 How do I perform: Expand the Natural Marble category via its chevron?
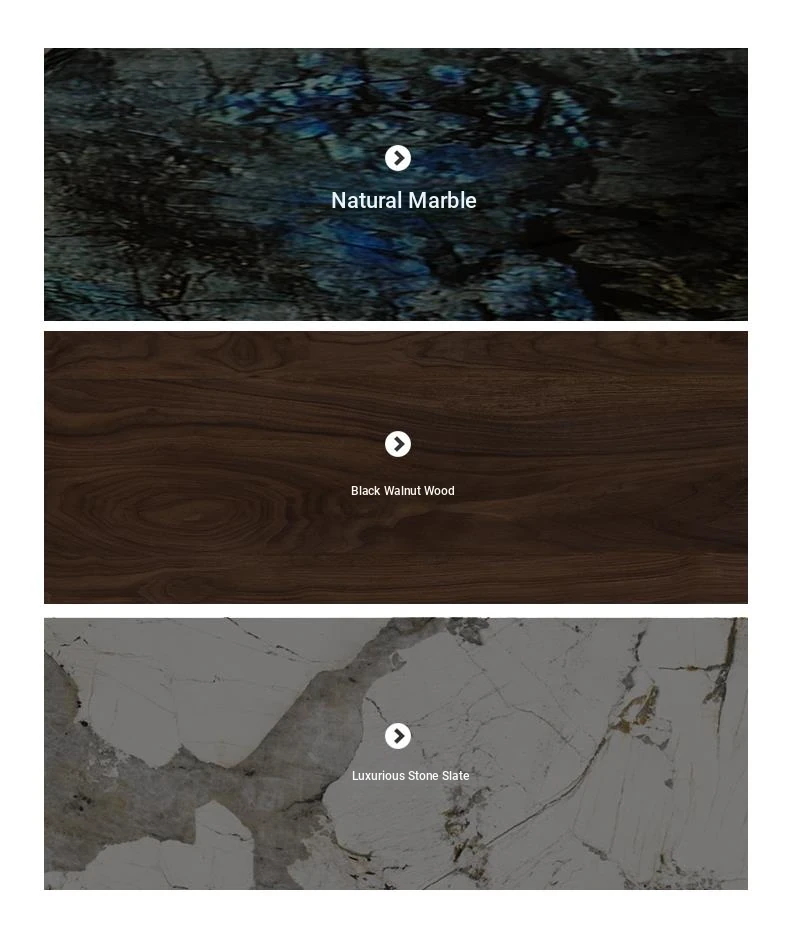[398, 158]
